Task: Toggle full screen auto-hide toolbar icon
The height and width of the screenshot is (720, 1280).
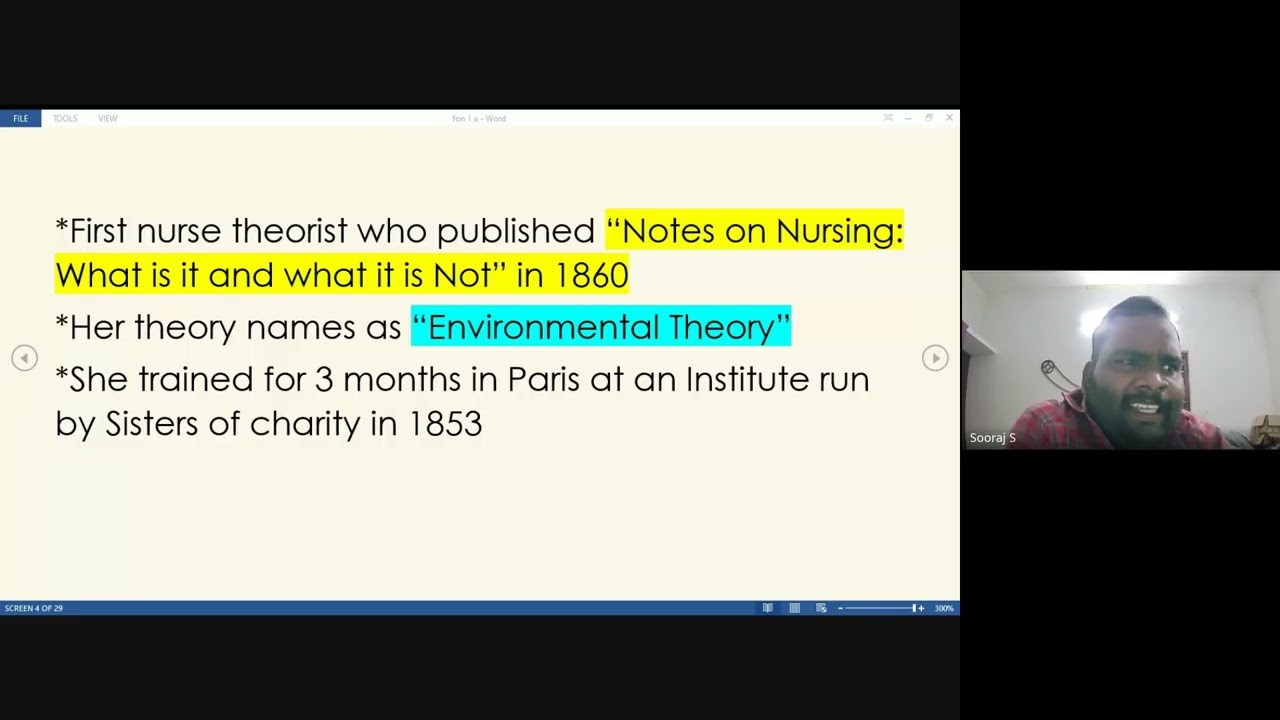Action: click(x=888, y=118)
